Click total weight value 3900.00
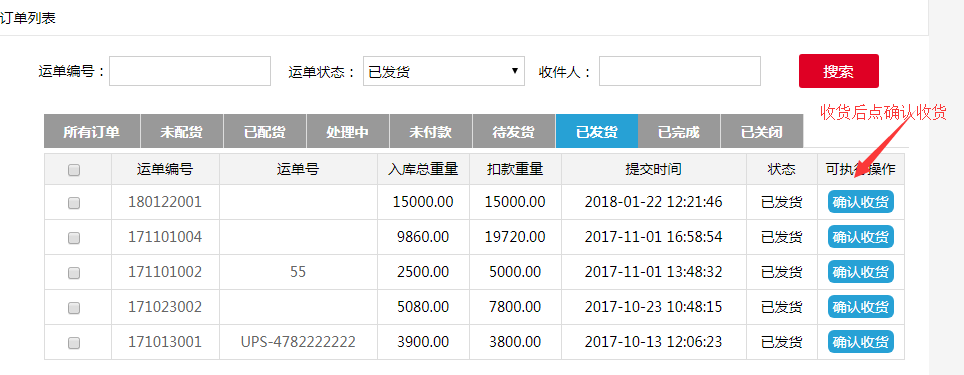Viewport: 964px width, 375px height. 423,342
